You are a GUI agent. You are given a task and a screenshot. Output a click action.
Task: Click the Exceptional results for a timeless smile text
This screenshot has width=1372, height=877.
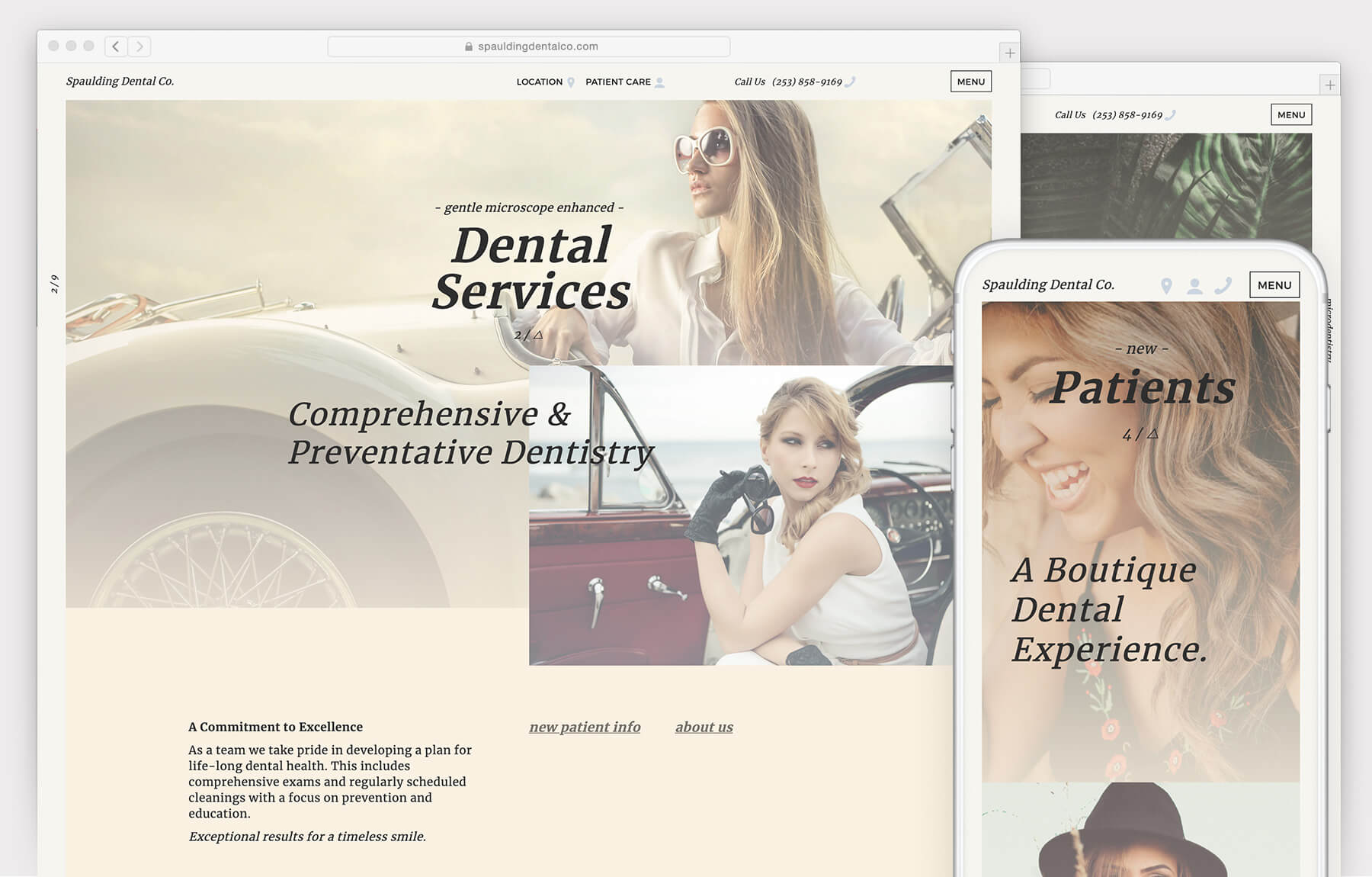[307, 837]
